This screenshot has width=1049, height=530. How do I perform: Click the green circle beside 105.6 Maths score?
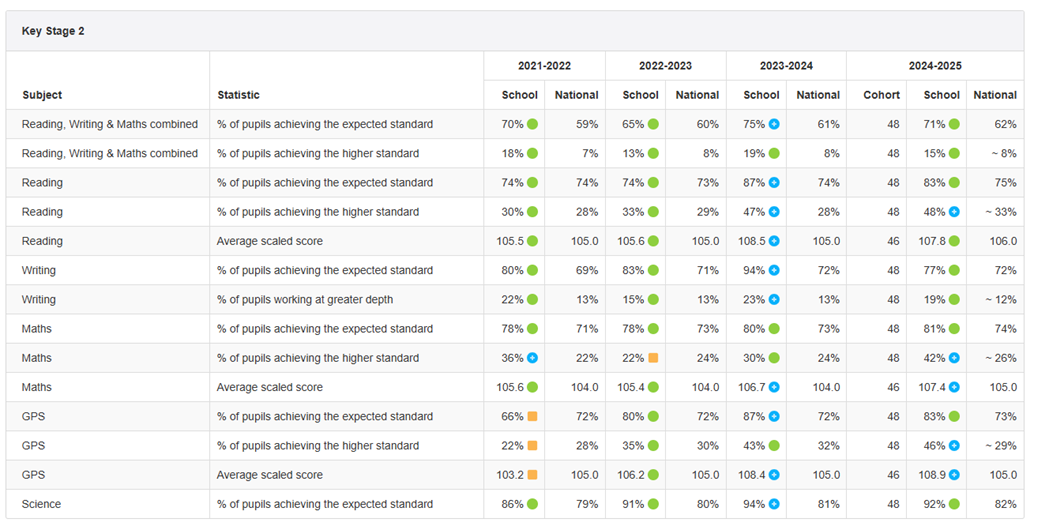point(533,387)
